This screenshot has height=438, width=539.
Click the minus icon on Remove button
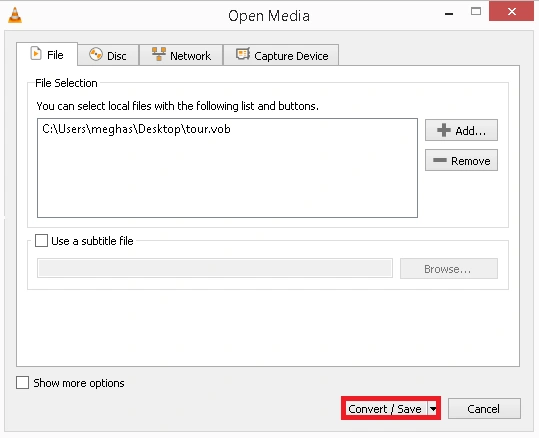click(440, 160)
